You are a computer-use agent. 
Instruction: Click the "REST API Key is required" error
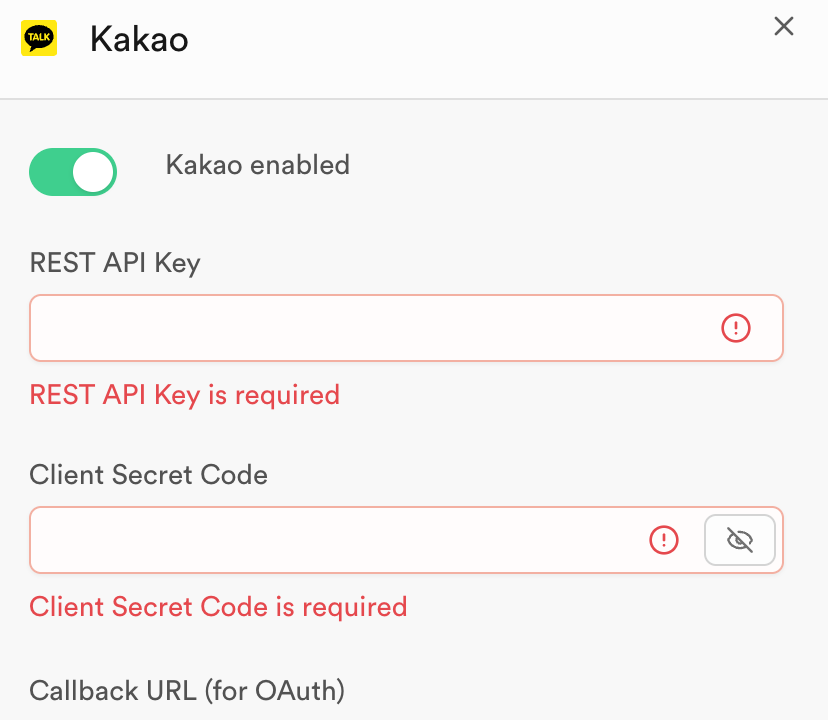185,395
